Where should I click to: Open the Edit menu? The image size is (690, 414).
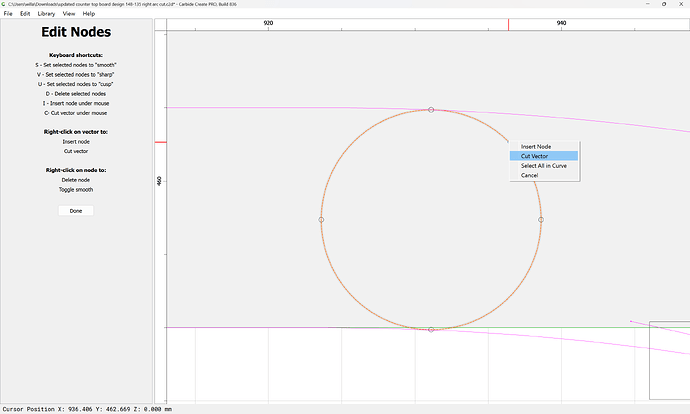25,14
